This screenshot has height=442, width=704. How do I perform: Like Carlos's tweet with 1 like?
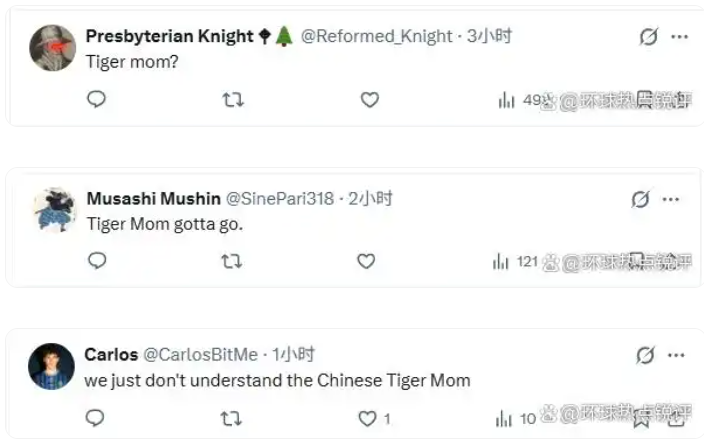pos(367,418)
